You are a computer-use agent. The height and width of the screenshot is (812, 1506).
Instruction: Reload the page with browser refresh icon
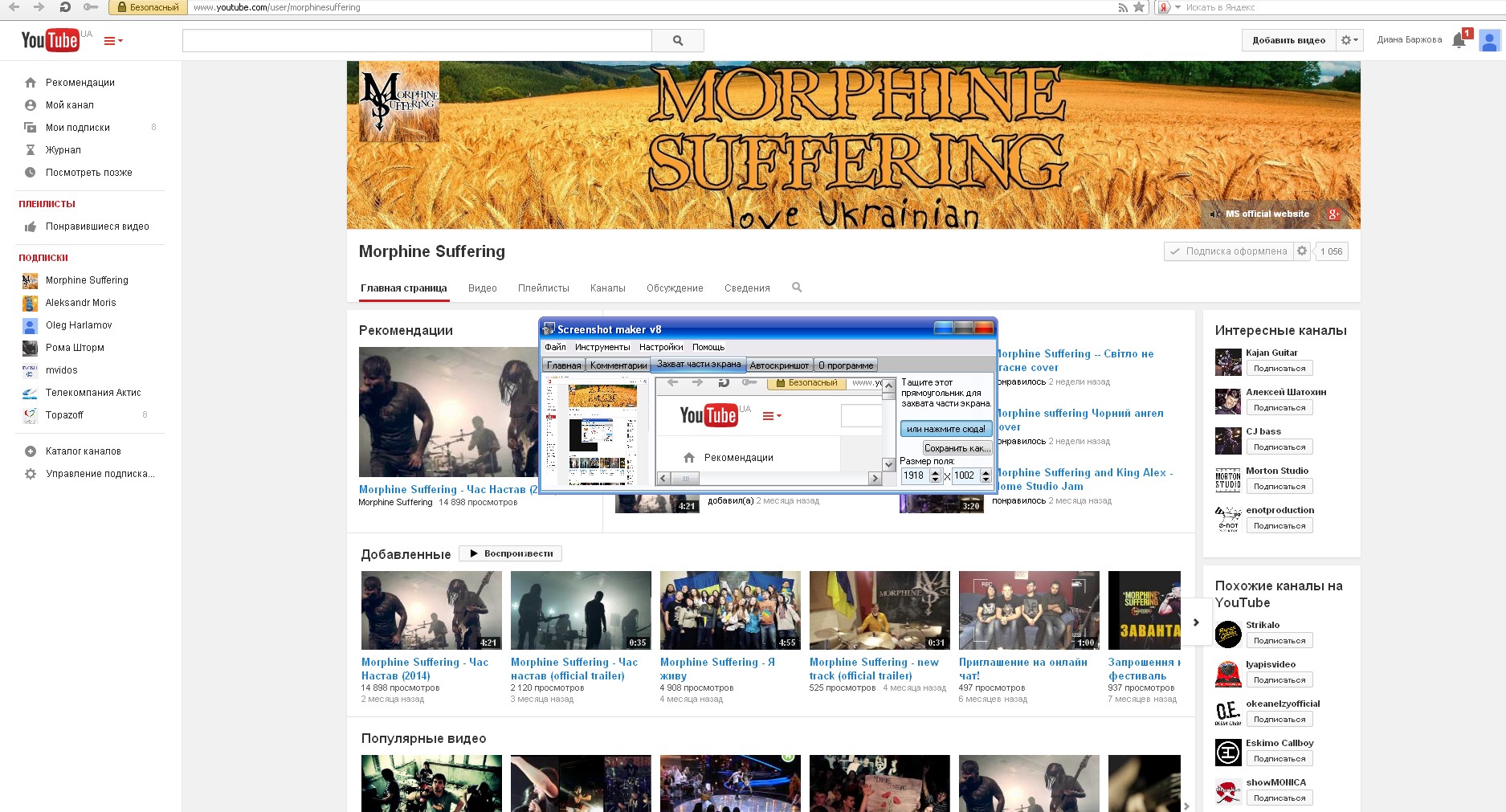coord(65,7)
